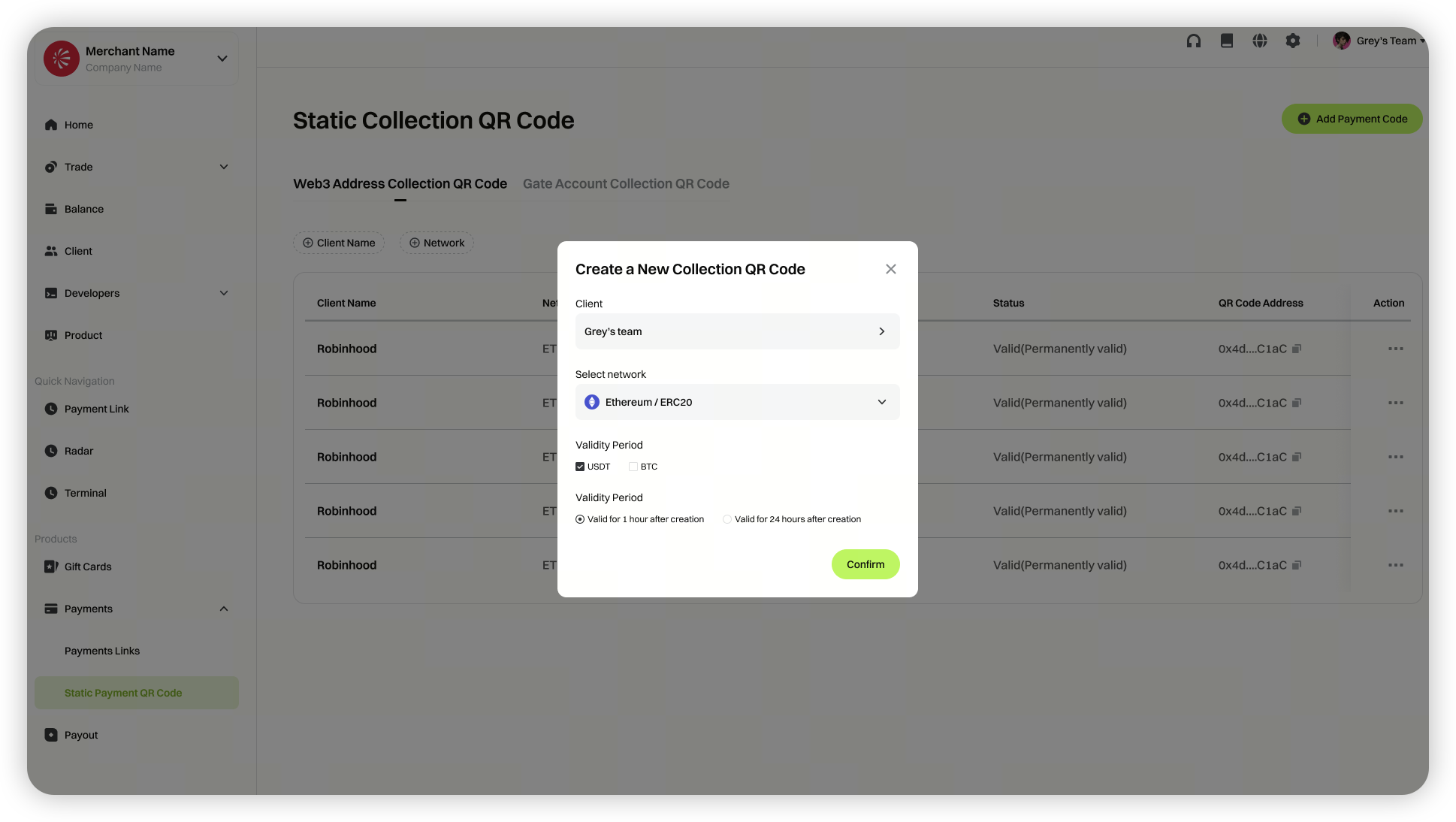The image size is (1456, 822).
Task: Open the book documentation icon
Action: tap(1227, 41)
